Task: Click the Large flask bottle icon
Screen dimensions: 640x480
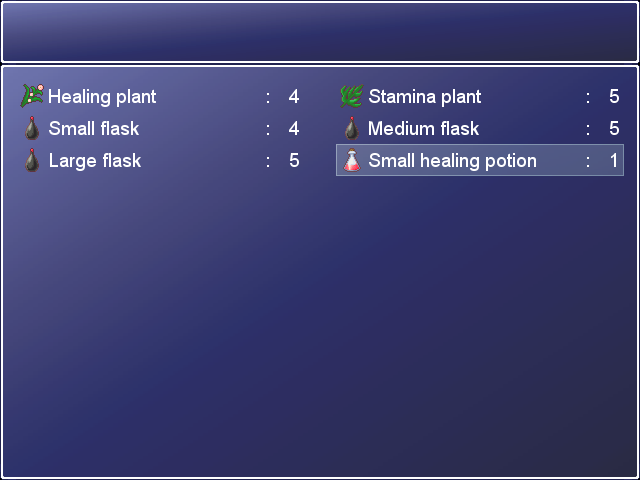Action: [32, 160]
